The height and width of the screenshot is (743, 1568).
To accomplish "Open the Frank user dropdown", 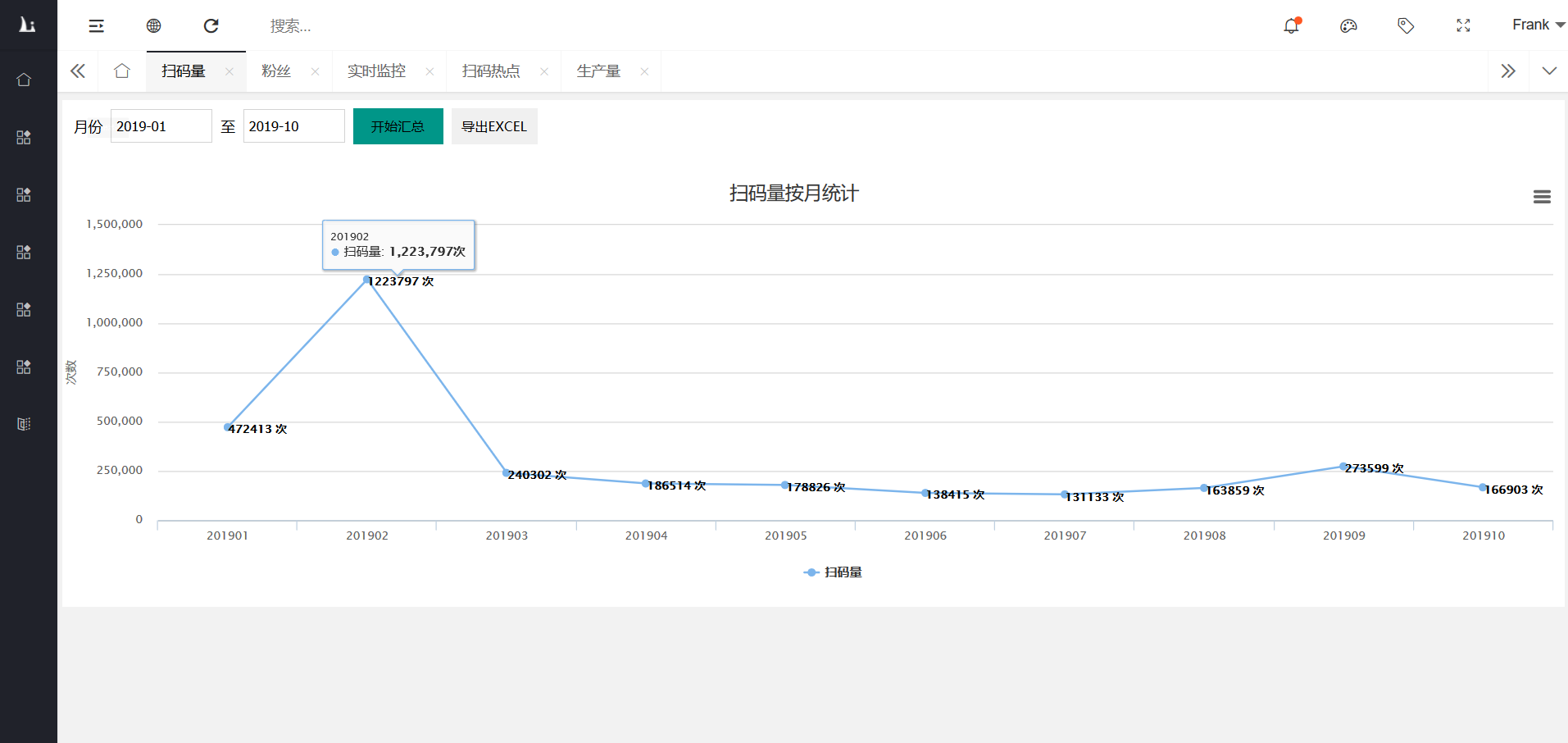I will pos(1537,25).
